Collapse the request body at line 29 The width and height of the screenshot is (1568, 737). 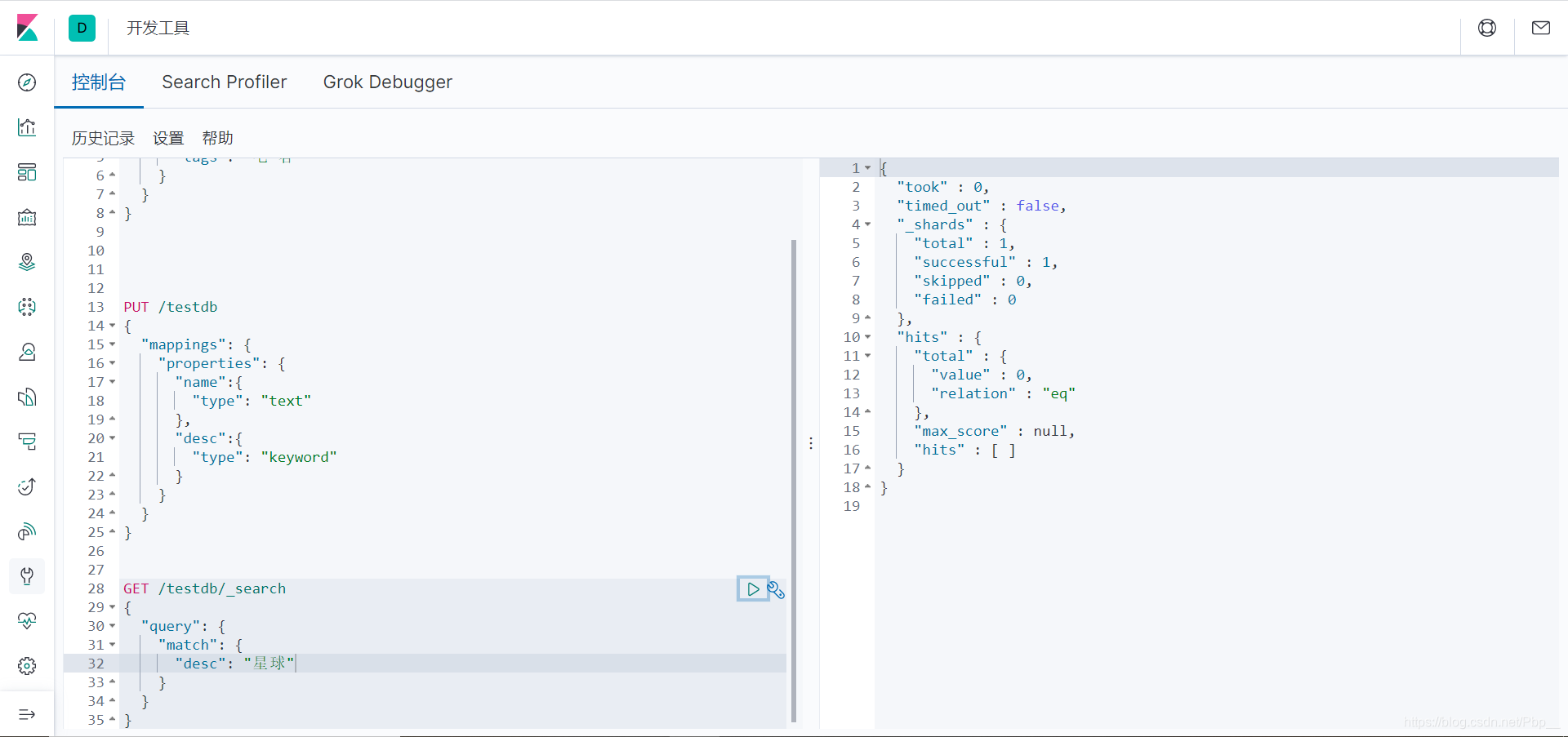(x=113, y=607)
